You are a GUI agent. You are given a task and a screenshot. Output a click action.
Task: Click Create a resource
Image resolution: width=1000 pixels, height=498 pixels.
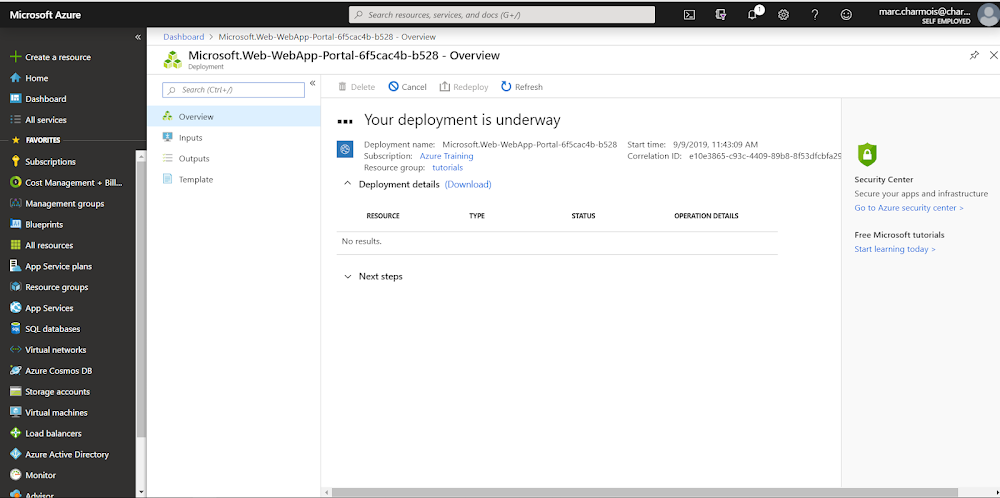pyautogui.click(x=51, y=57)
